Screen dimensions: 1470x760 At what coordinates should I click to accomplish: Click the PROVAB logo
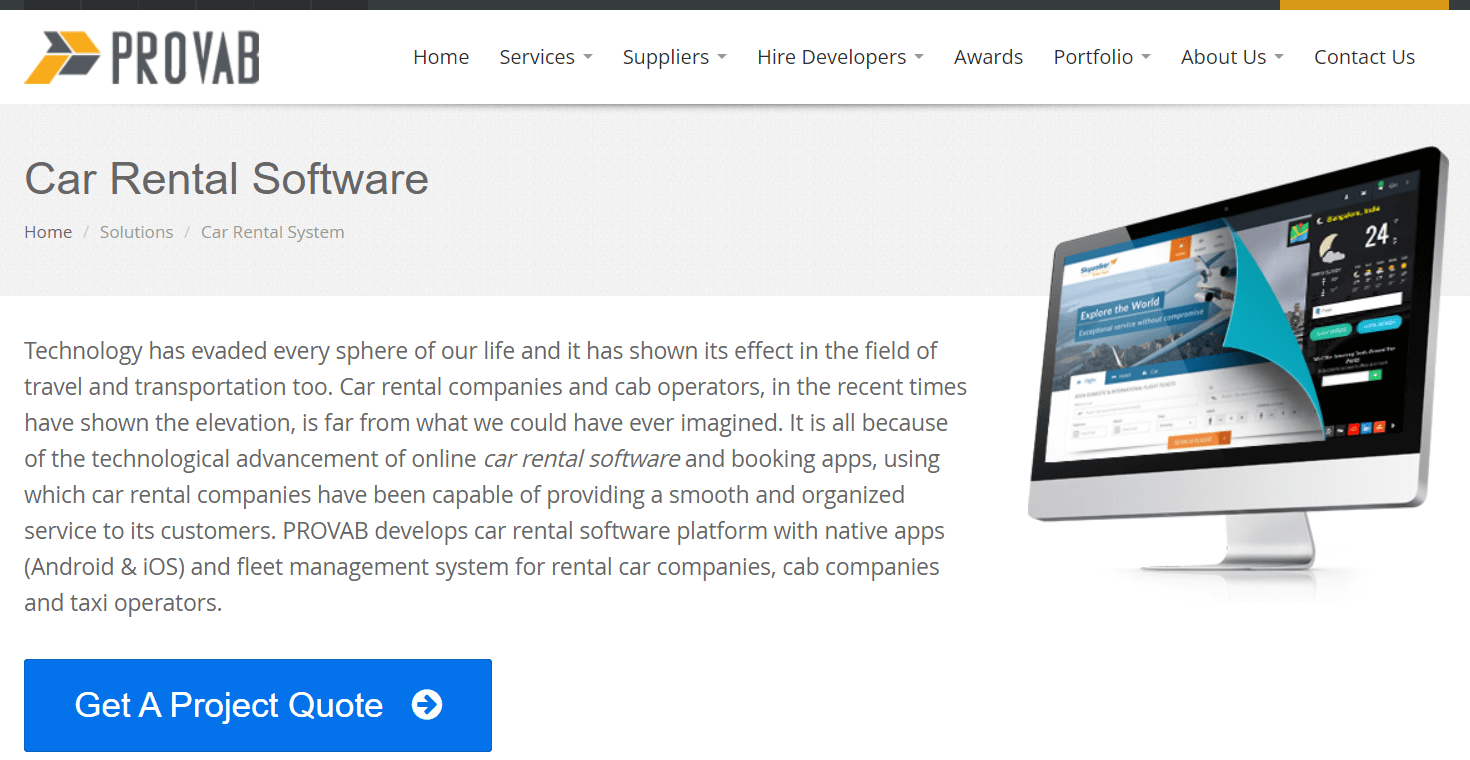142,58
